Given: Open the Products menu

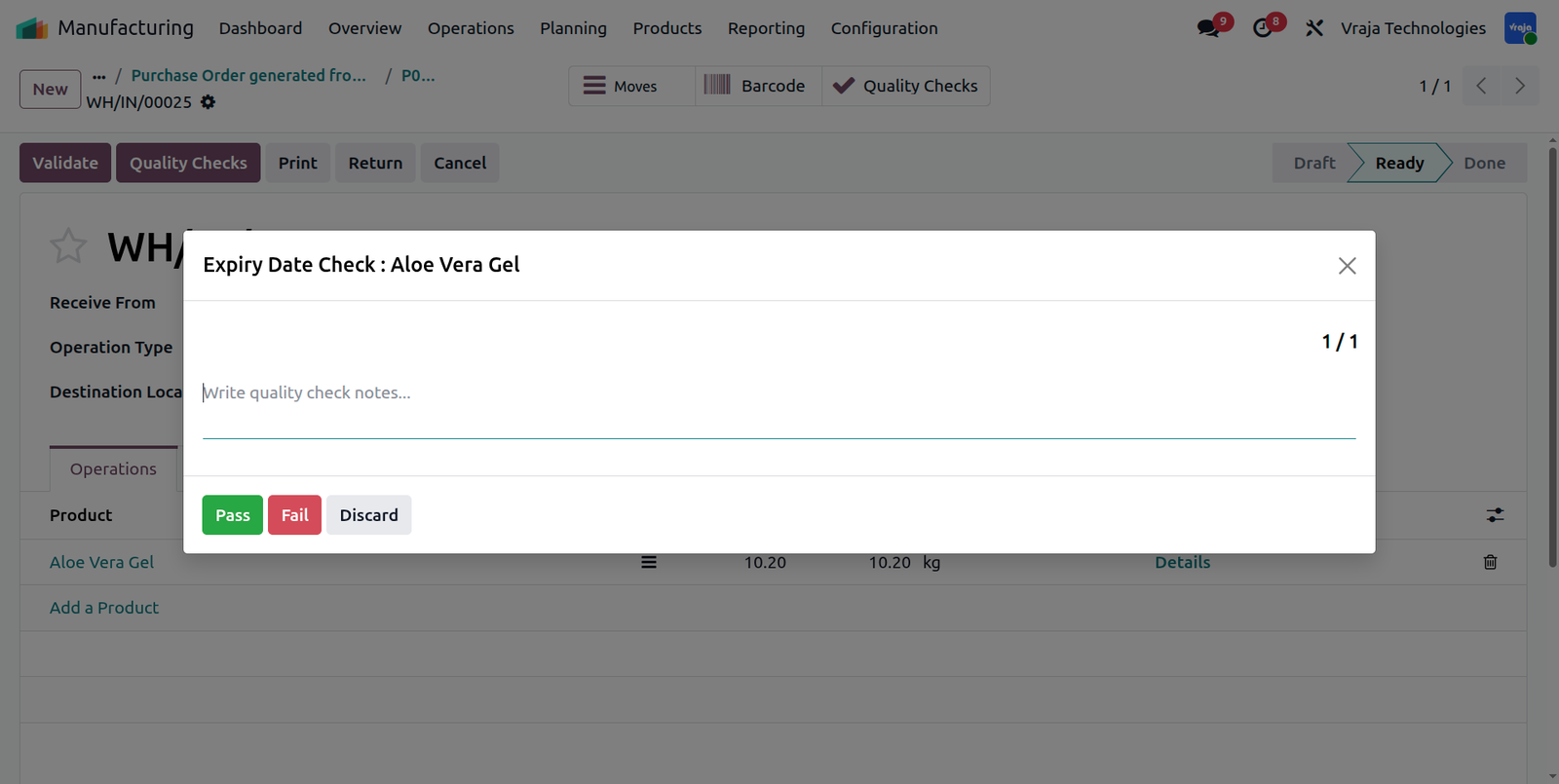Looking at the screenshot, I should 667,28.
